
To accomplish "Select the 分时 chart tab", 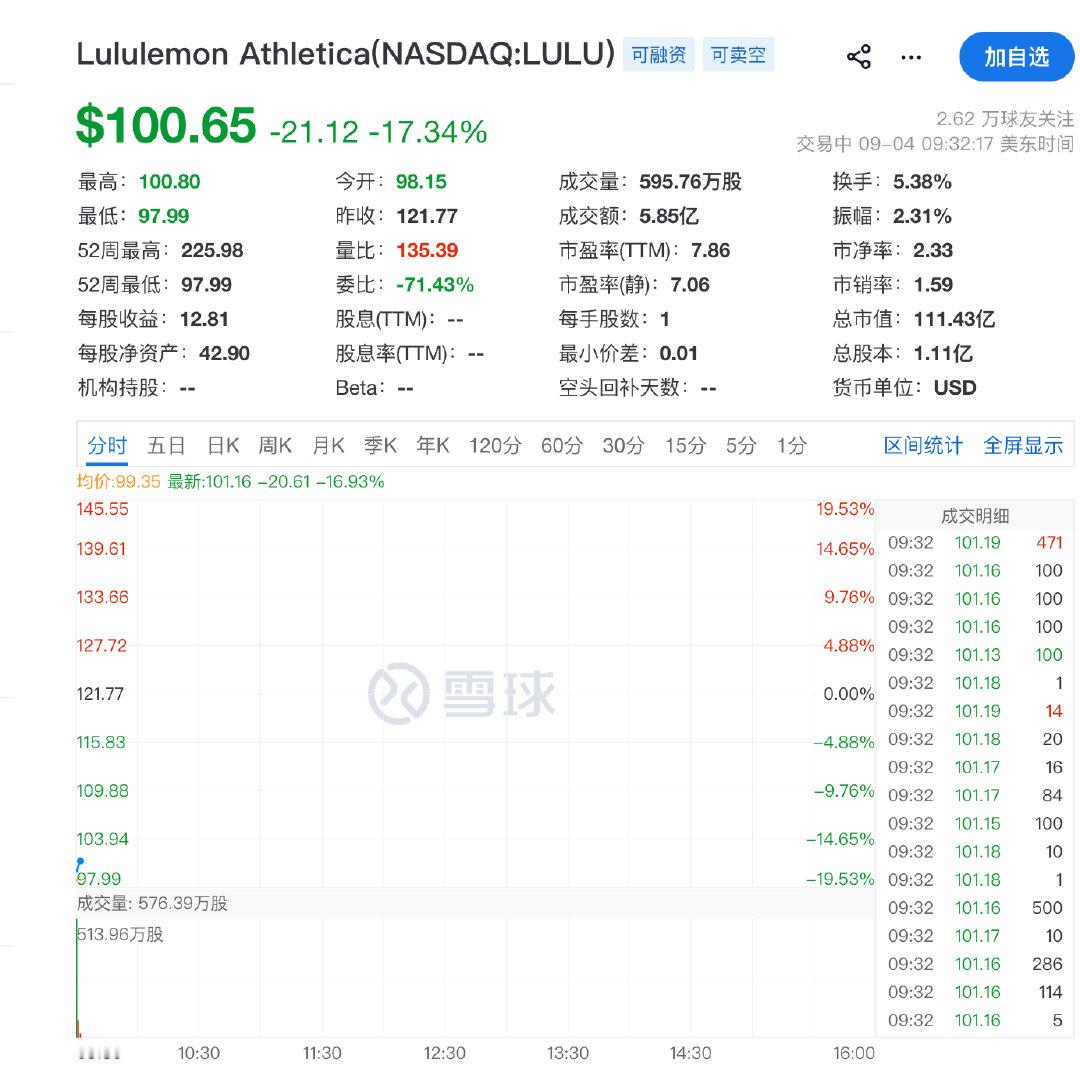I will [x=107, y=445].
